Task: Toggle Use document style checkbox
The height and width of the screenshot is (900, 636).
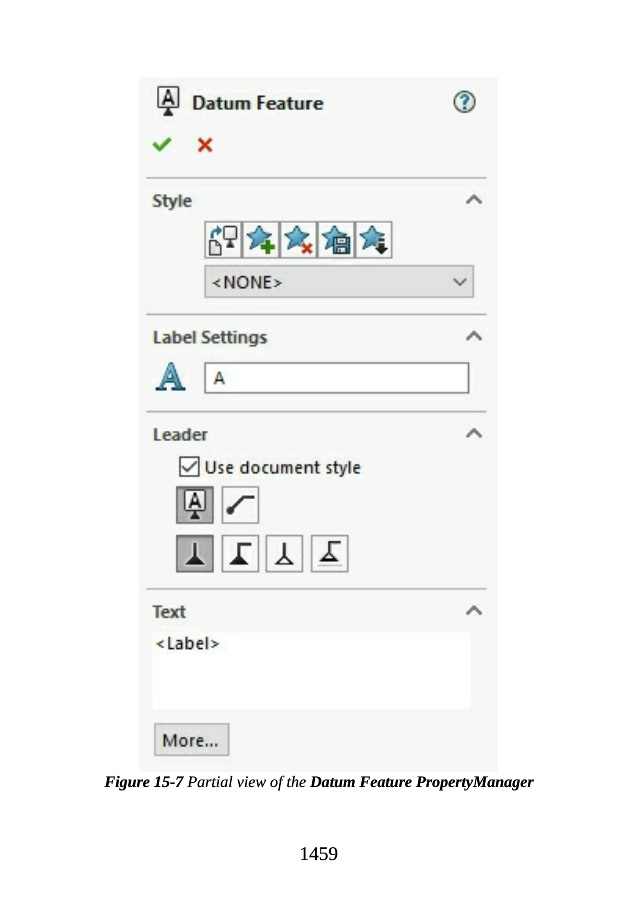Action: 188,467
